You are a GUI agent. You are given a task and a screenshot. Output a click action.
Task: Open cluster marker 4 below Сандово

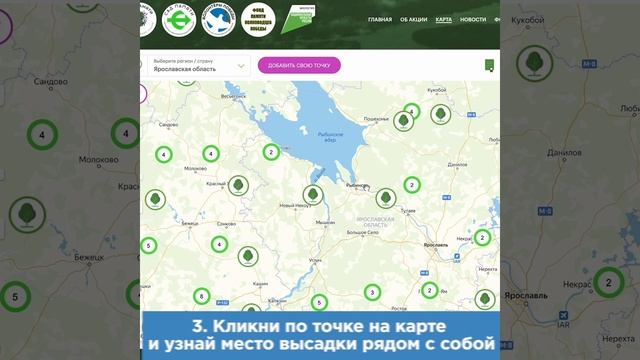pyautogui.click(x=164, y=154)
